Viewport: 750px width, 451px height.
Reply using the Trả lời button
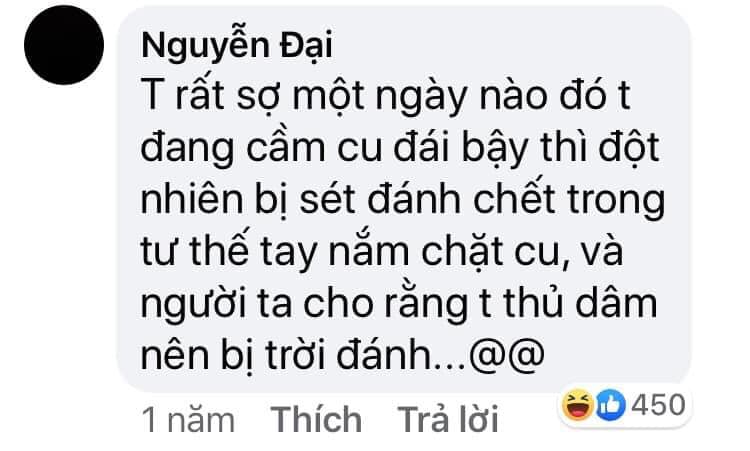[448, 419]
